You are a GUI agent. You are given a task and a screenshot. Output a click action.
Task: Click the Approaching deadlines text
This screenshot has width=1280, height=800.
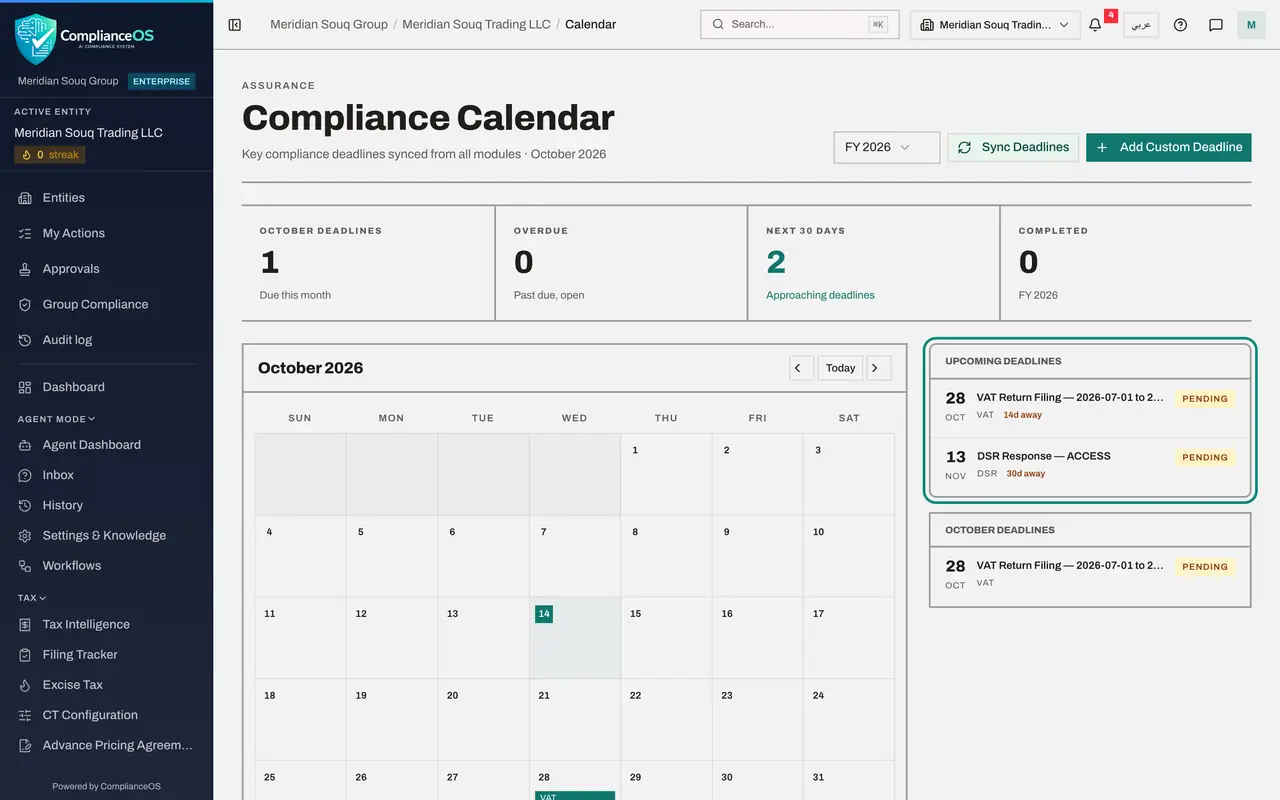(x=820, y=295)
